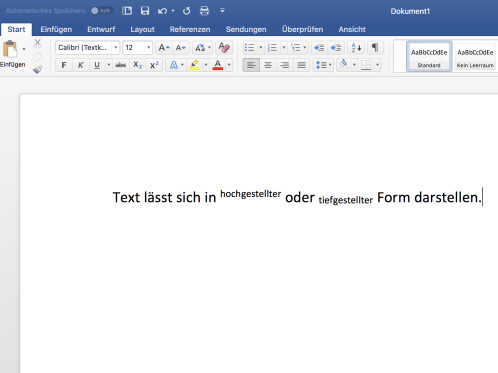Redo with the circular arrow icon
This screenshot has height=373, width=498.
tap(186, 11)
